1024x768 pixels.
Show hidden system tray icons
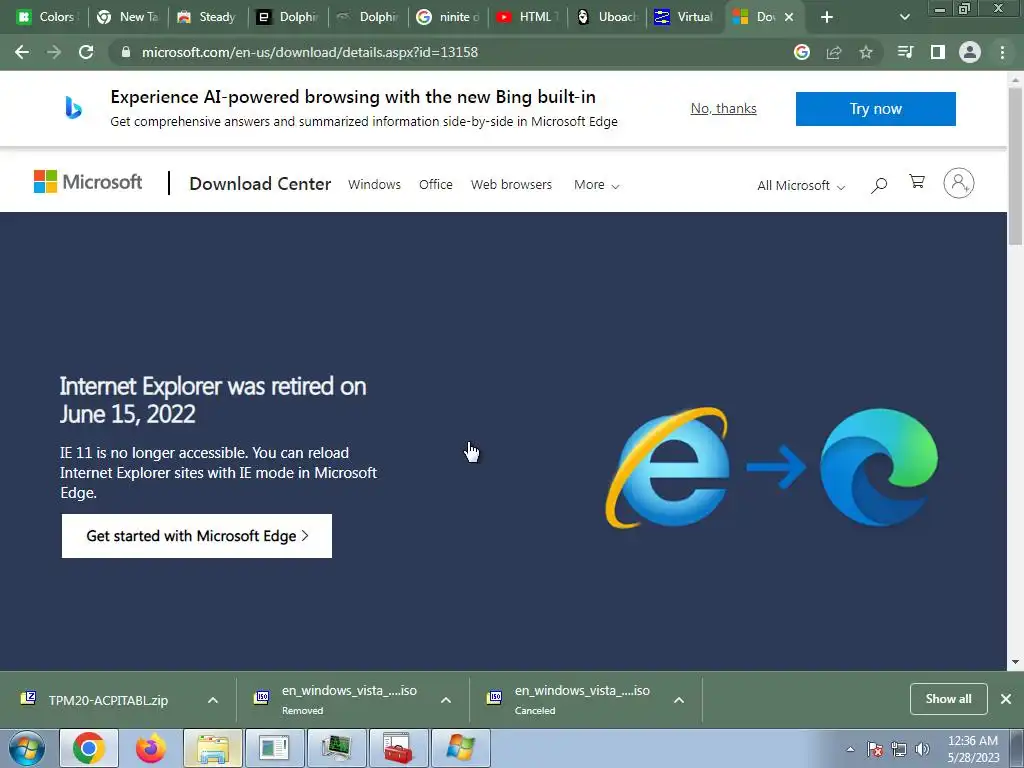[850, 749]
